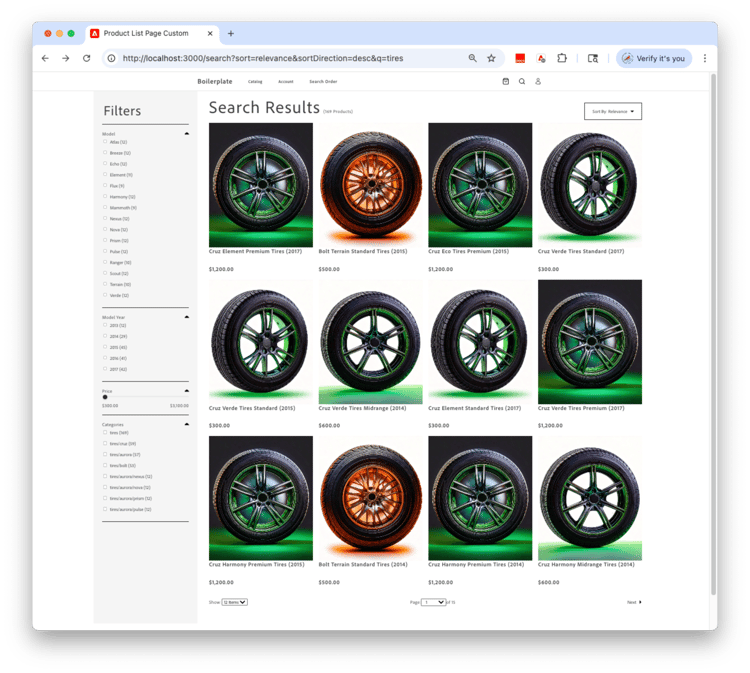The image size is (750, 673).
Task: Open the Sort By Relevance dropdown
Action: pos(612,111)
